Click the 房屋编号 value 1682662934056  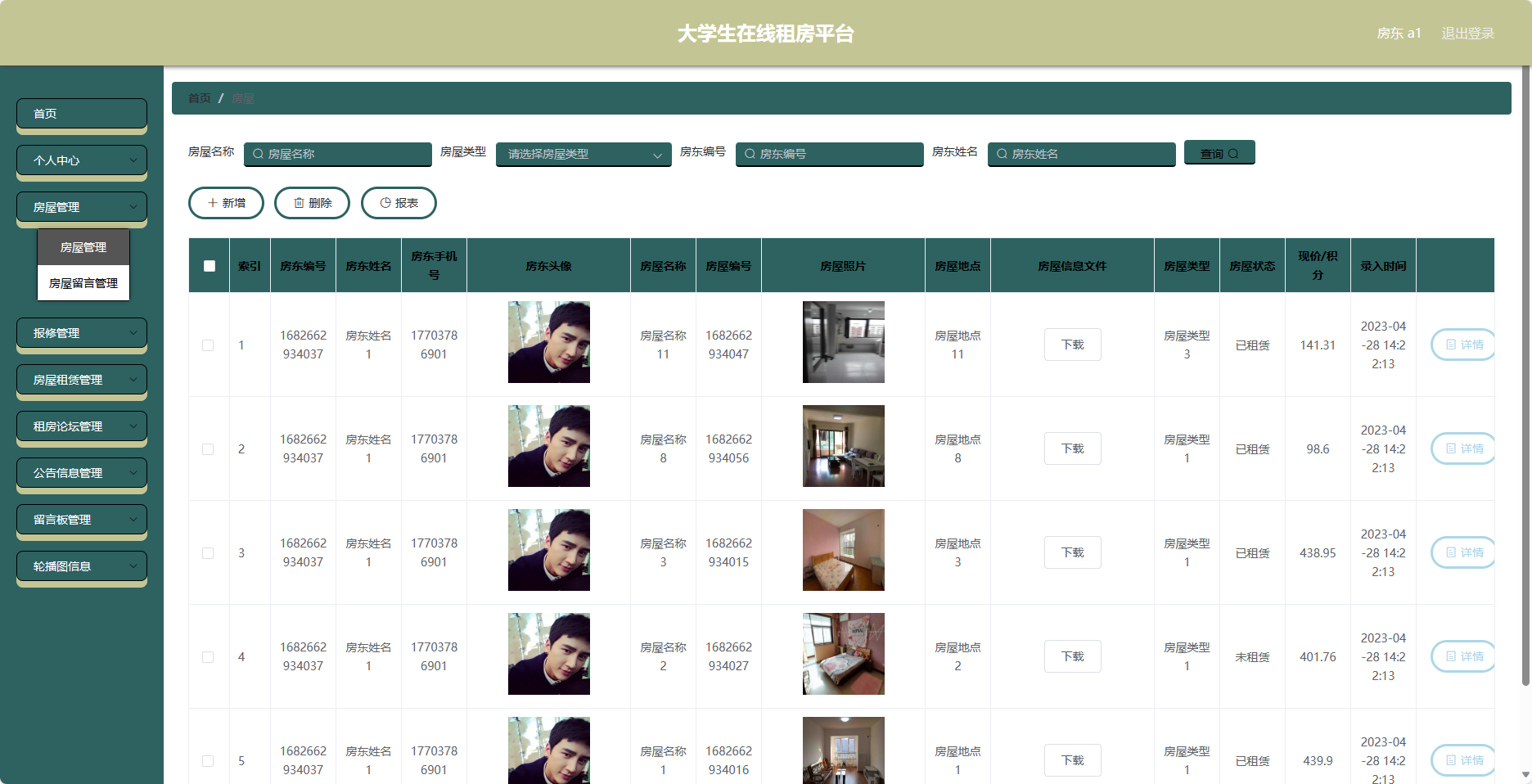click(728, 448)
